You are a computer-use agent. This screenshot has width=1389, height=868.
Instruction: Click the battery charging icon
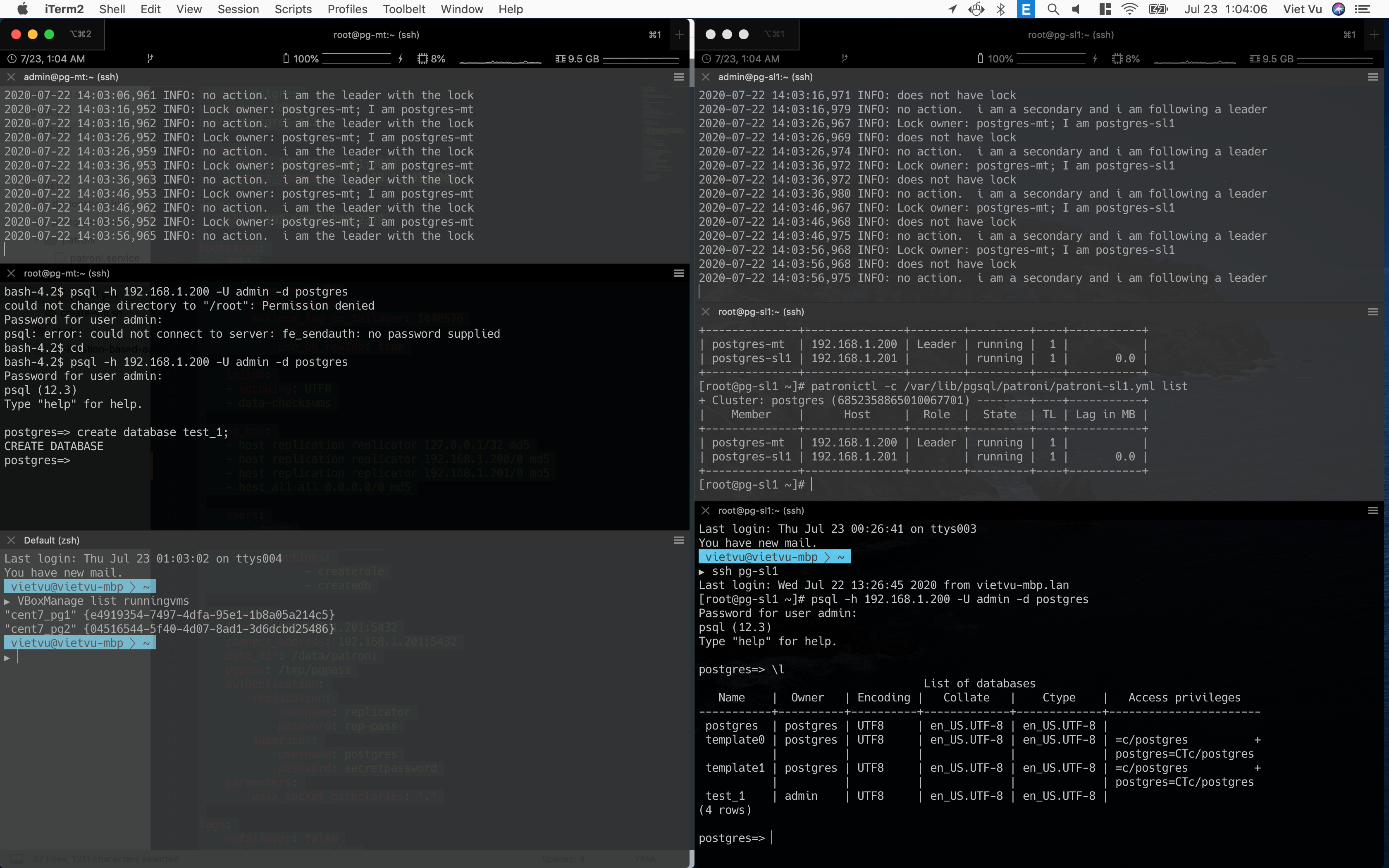point(1158,9)
